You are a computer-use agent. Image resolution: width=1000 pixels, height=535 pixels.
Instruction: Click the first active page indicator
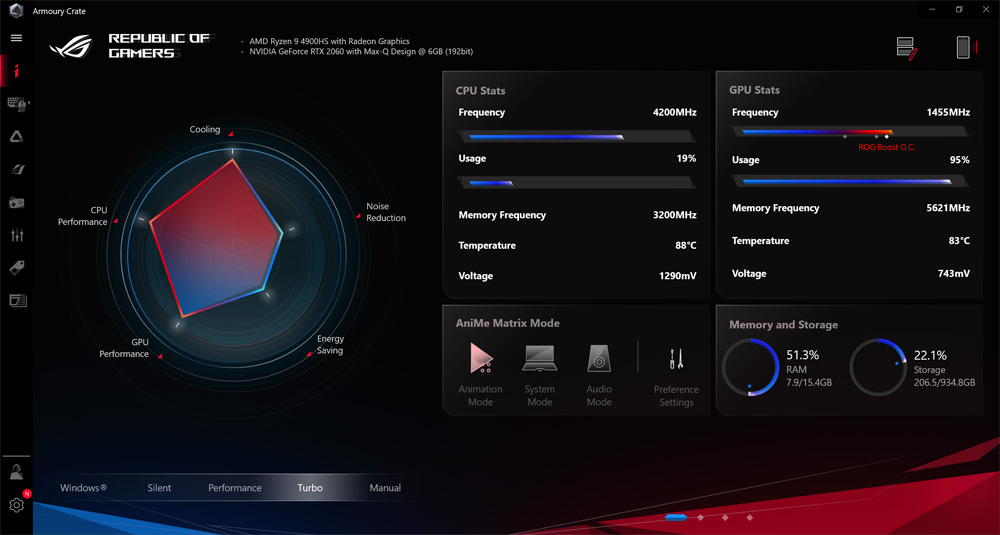point(675,517)
